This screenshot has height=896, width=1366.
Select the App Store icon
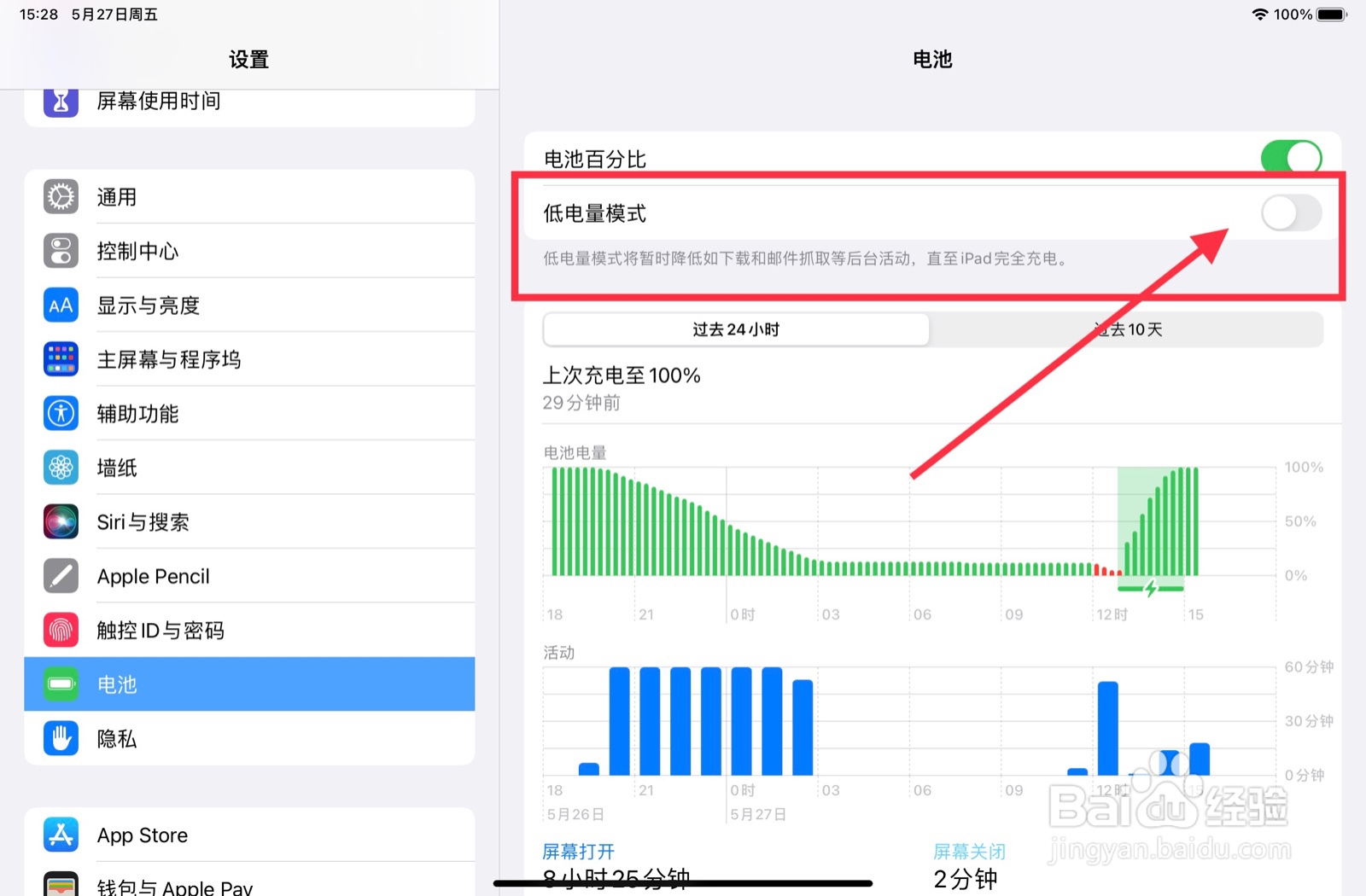click(60, 835)
